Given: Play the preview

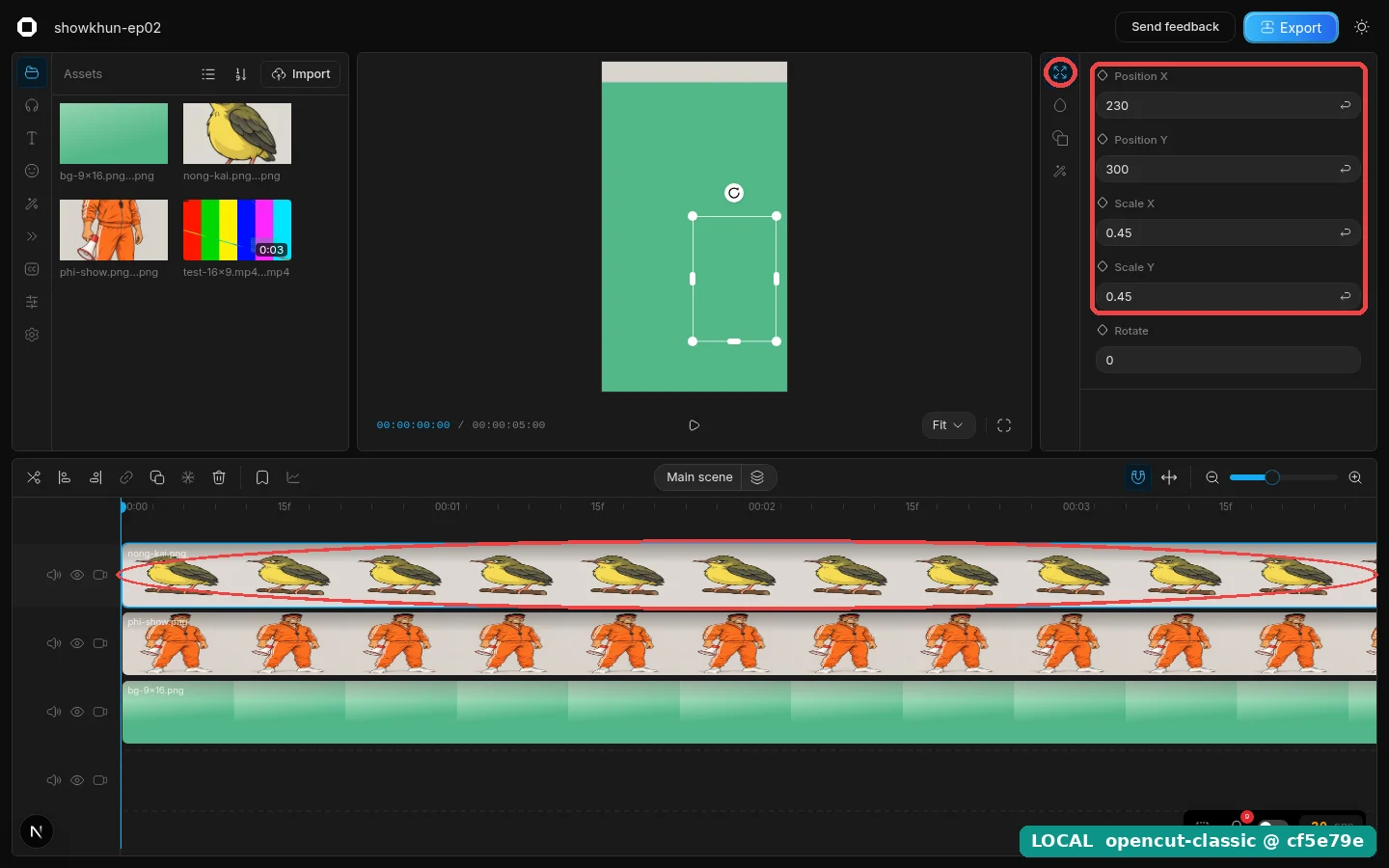Looking at the screenshot, I should tap(694, 425).
